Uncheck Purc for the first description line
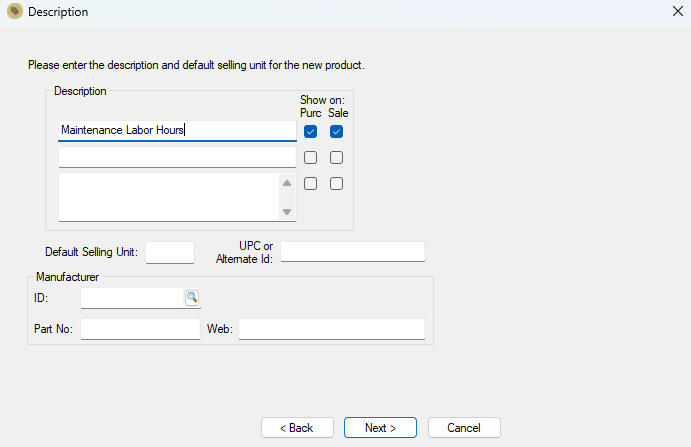This screenshot has width=691, height=447. click(x=310, y=131)
